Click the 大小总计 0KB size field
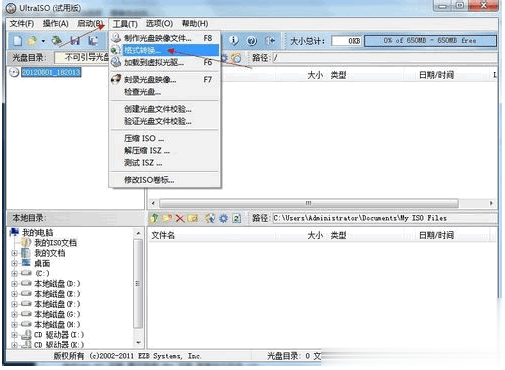Image resolution: width=505 pixels, height=370 pixels. tap(347, 41)
